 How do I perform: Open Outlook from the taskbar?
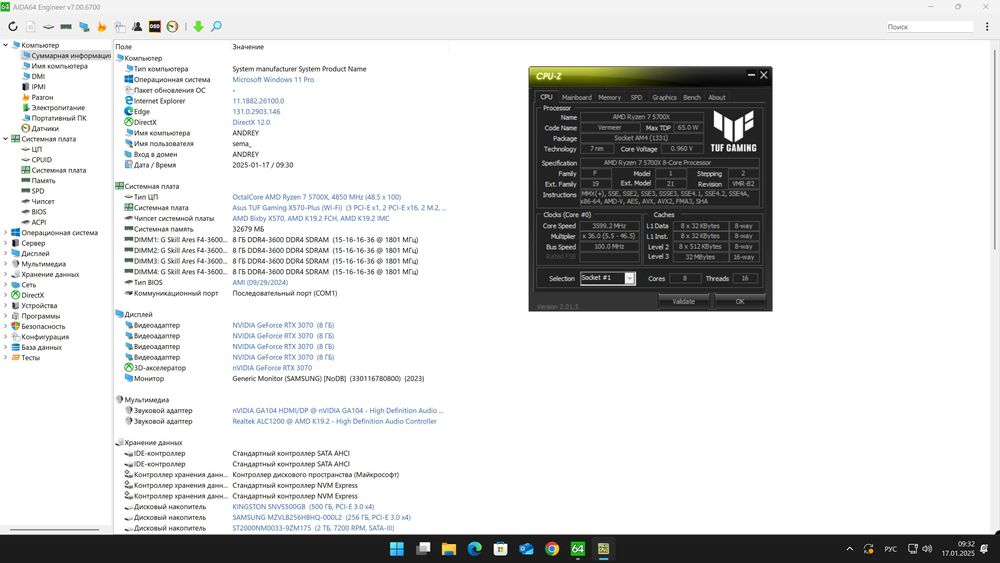[x=526, y=549]
